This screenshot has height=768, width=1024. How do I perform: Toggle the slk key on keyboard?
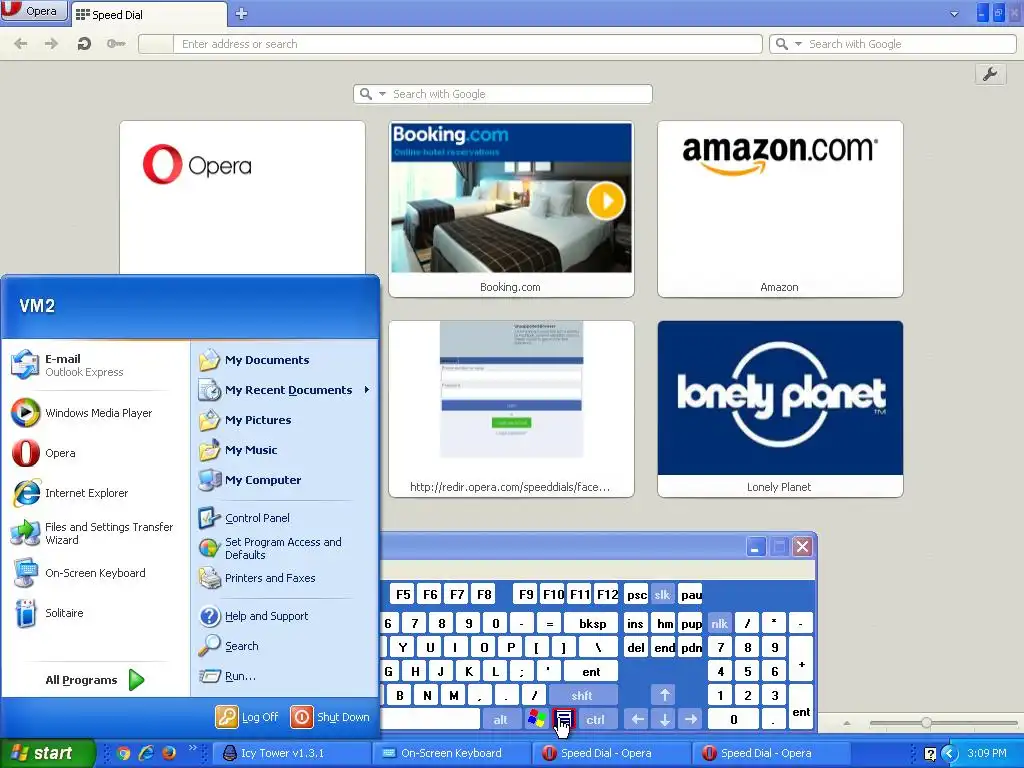tap(662, 594)
